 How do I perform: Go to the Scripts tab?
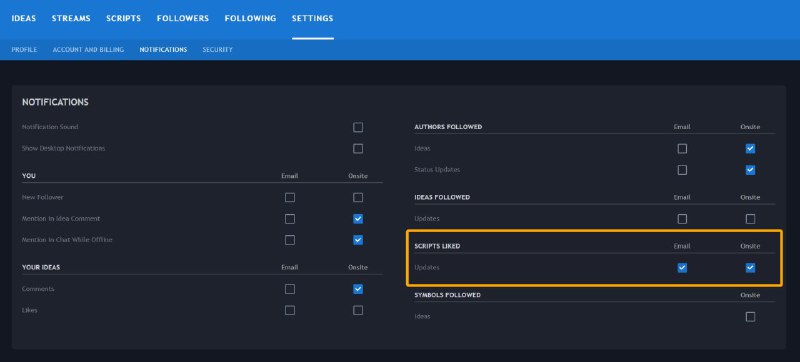123,18
